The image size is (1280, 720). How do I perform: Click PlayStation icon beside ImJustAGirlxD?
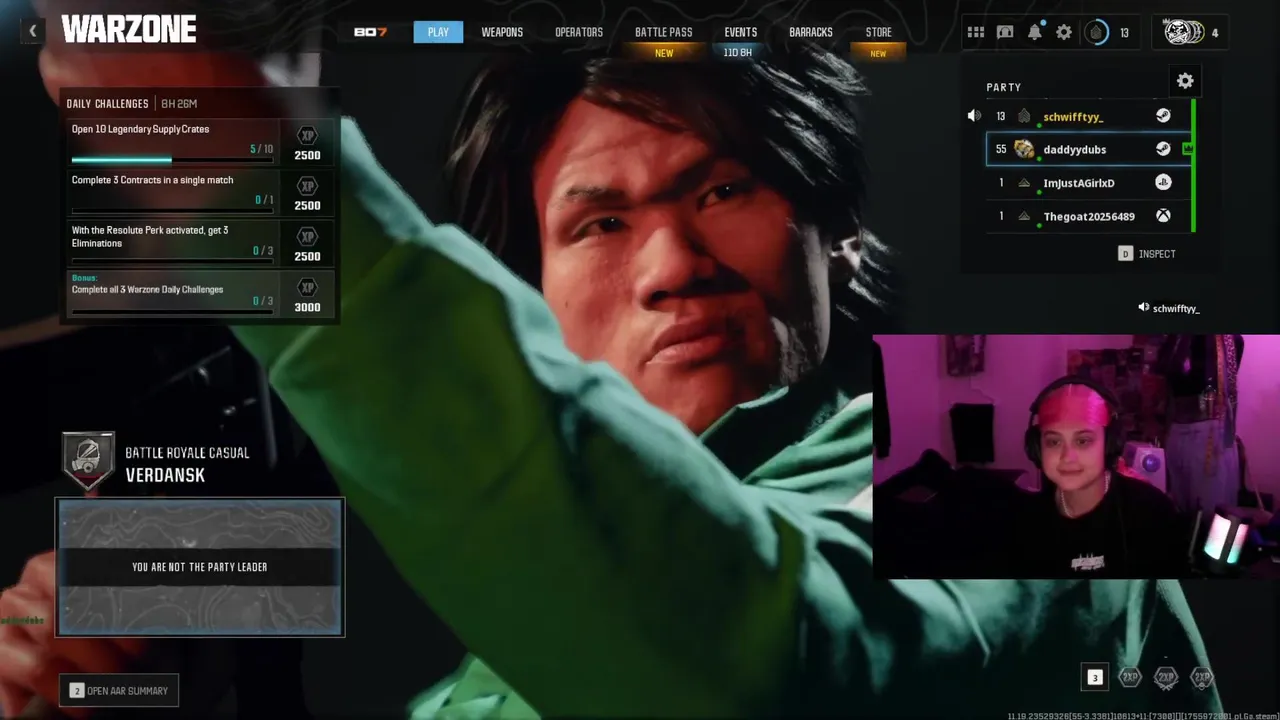(1163, 183)
